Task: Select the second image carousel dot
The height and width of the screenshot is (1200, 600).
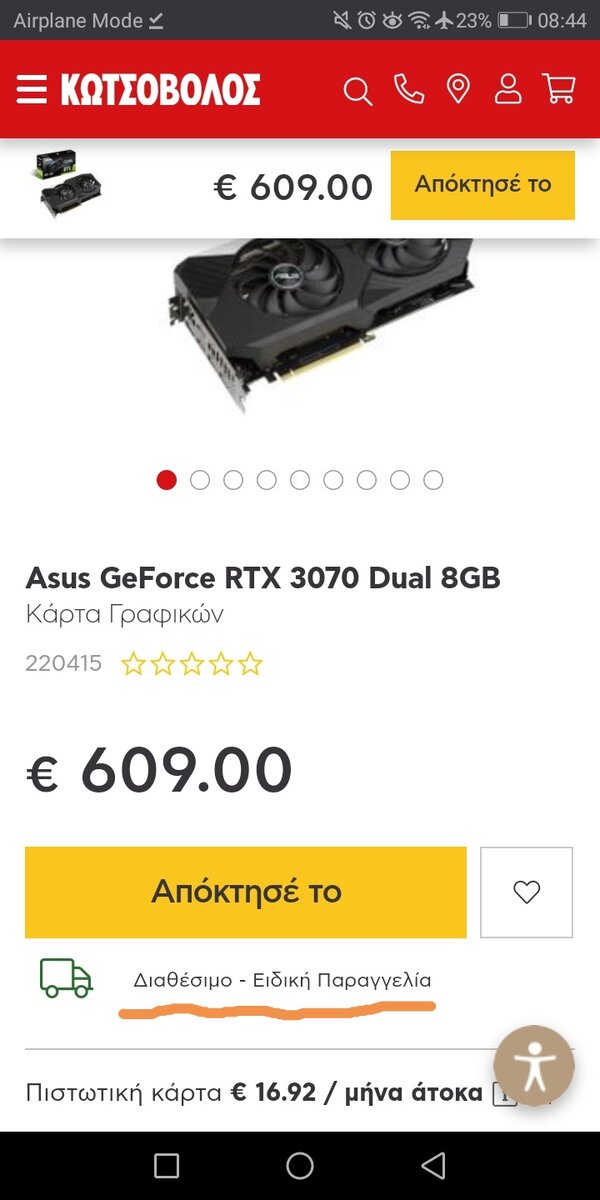Action: [x=200, y=480]
